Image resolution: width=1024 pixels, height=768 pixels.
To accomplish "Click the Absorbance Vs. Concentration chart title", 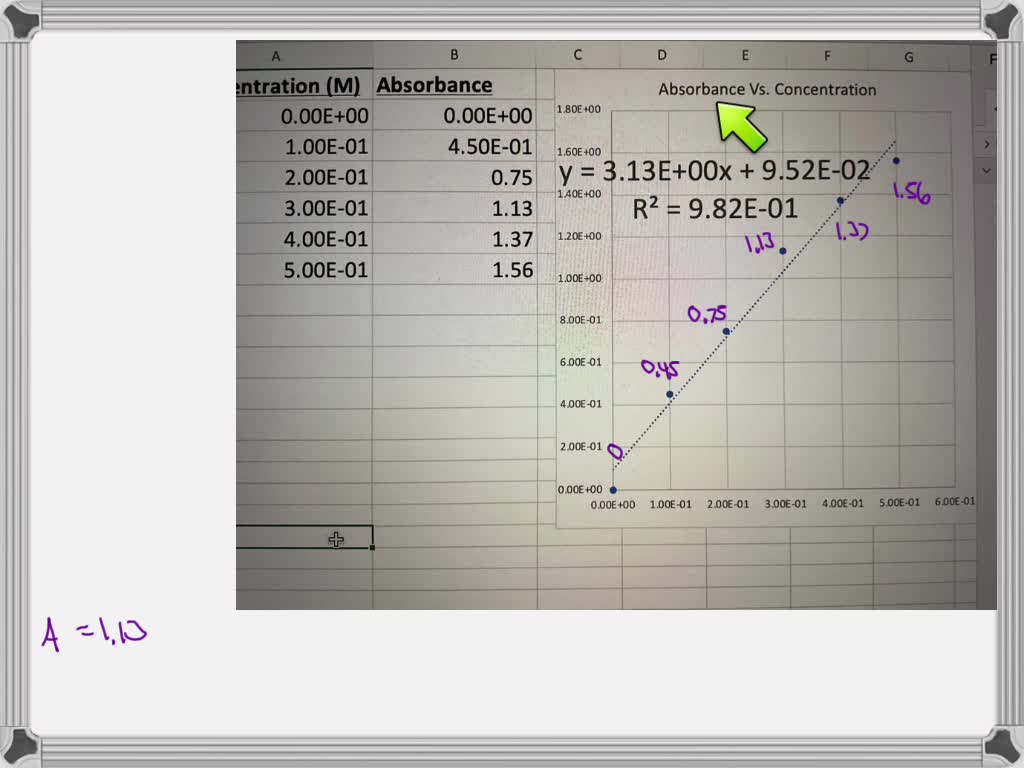I will click(x=767, y=89).
